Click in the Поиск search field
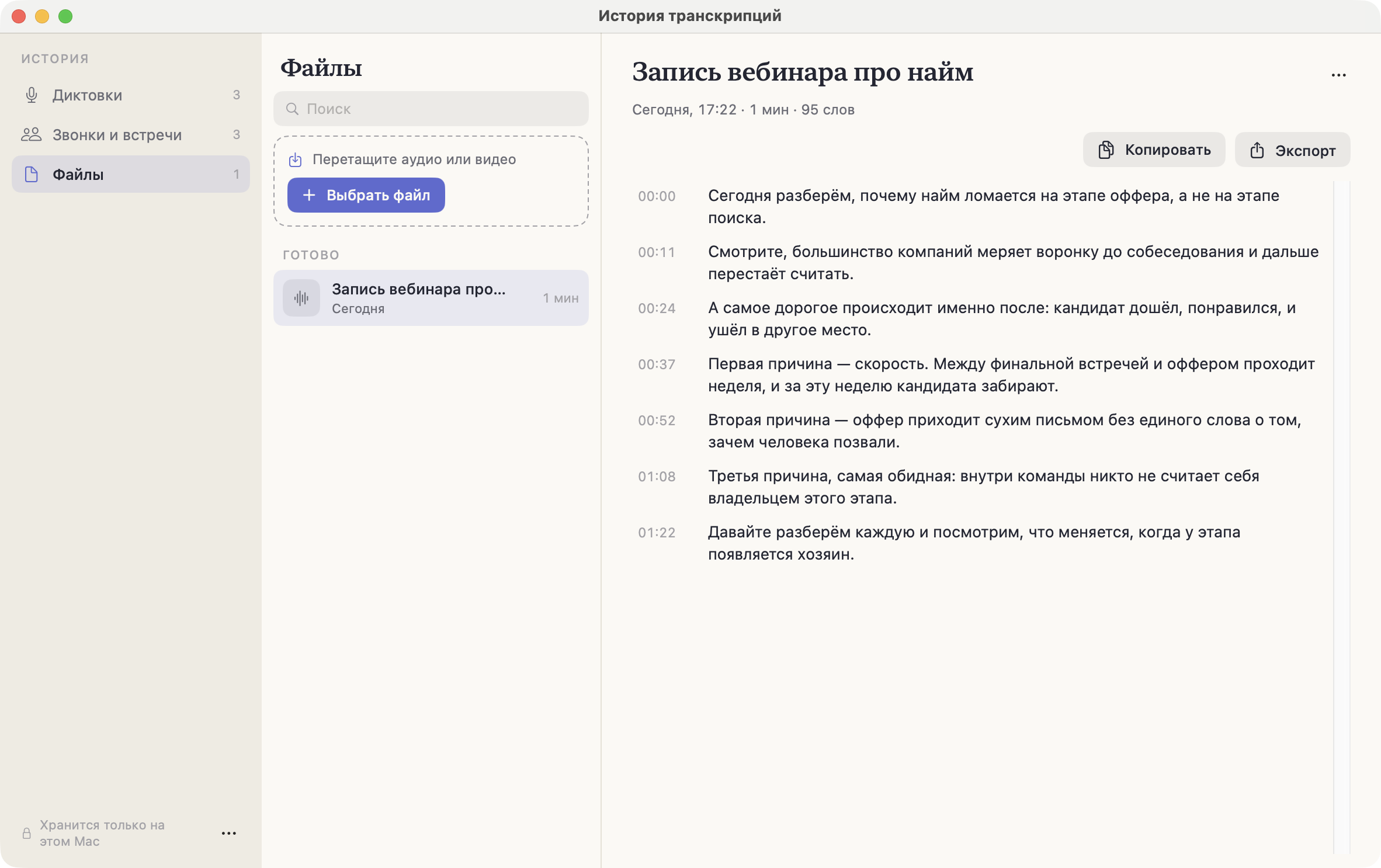Viewport: 1381px width, 868px height. [x=431, y=109]
